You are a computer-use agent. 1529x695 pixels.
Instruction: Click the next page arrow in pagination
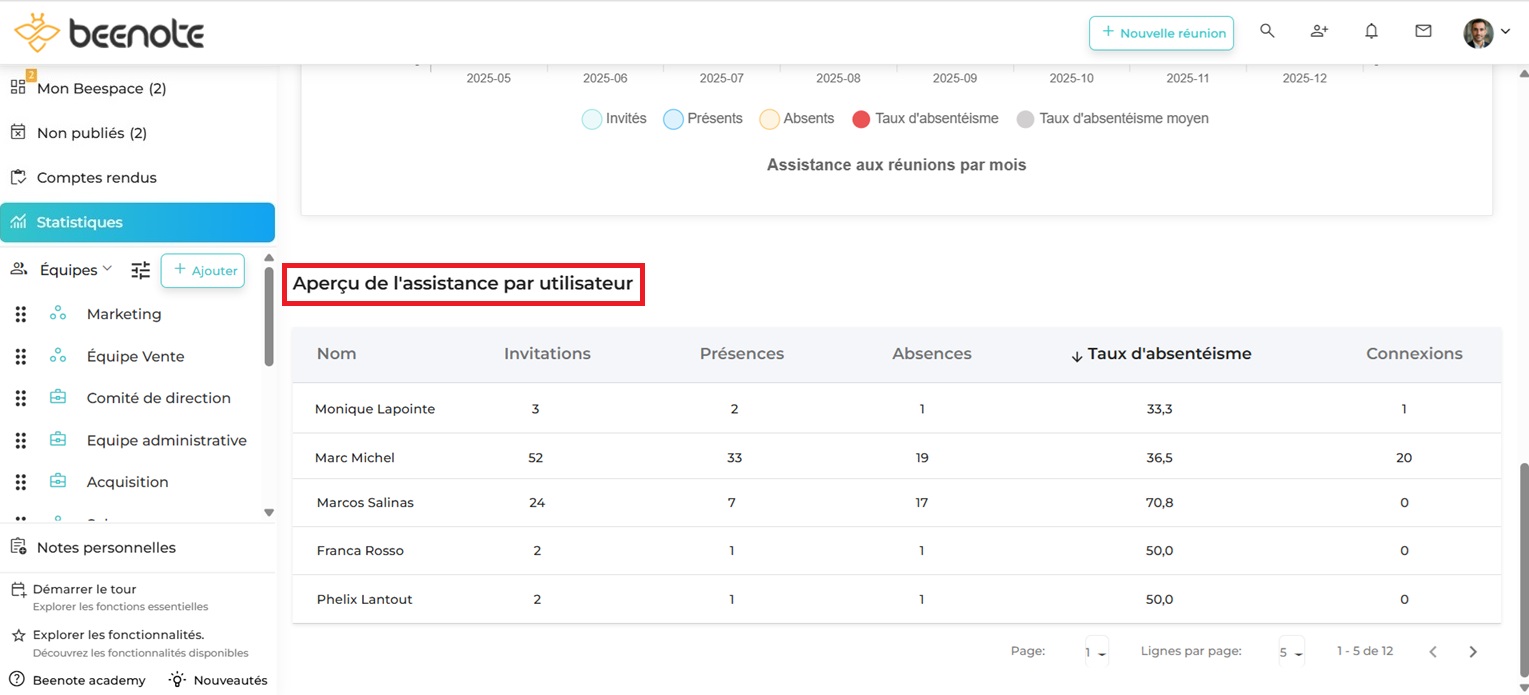pyautogui.click(x=1472, y=650)
